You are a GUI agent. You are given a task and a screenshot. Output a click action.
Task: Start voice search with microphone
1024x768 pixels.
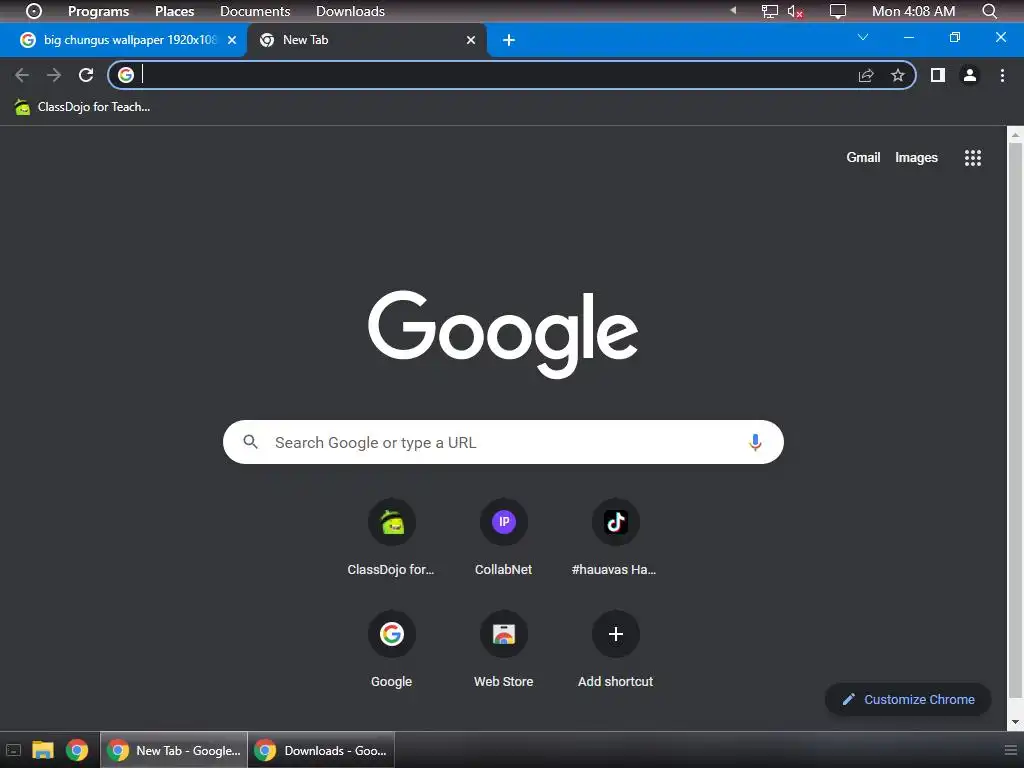[x=755, y=442]
